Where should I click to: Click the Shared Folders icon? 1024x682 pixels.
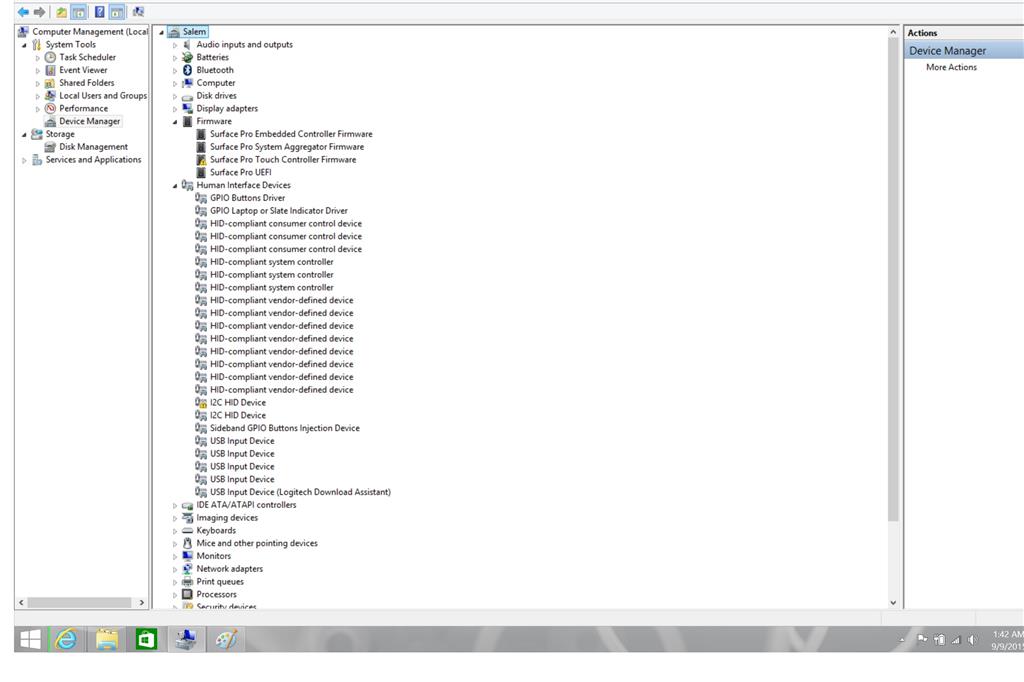50,83
